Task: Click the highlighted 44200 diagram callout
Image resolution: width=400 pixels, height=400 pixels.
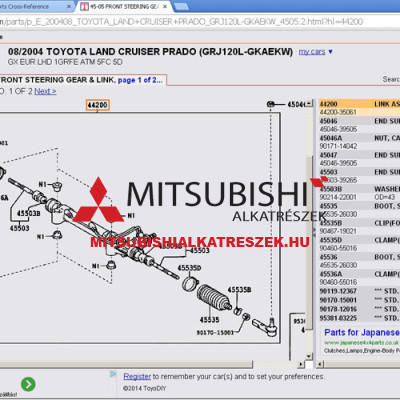Action: tap(97, 105)
